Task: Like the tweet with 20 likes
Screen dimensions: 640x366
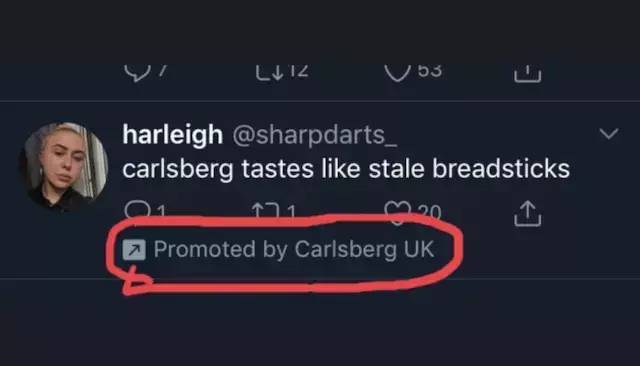Action: click(397, 212)
